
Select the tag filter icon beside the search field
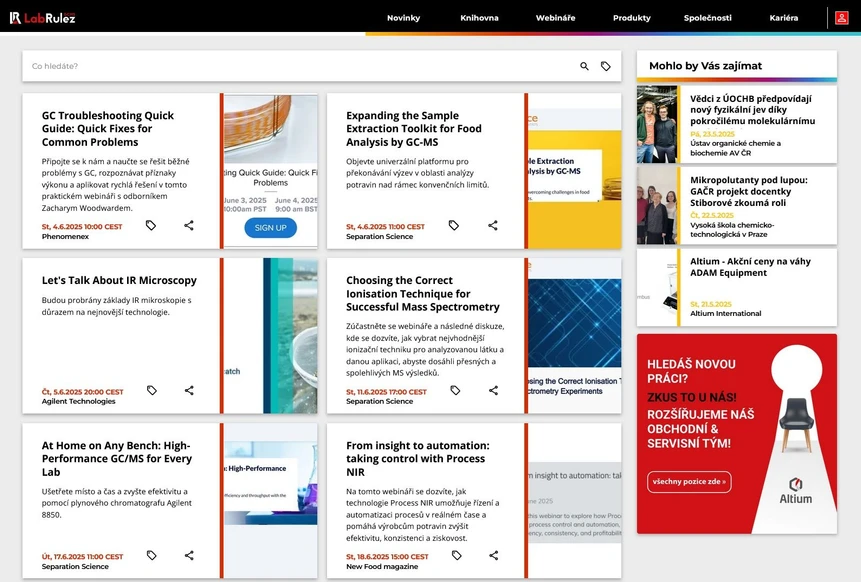coord(607,65)
